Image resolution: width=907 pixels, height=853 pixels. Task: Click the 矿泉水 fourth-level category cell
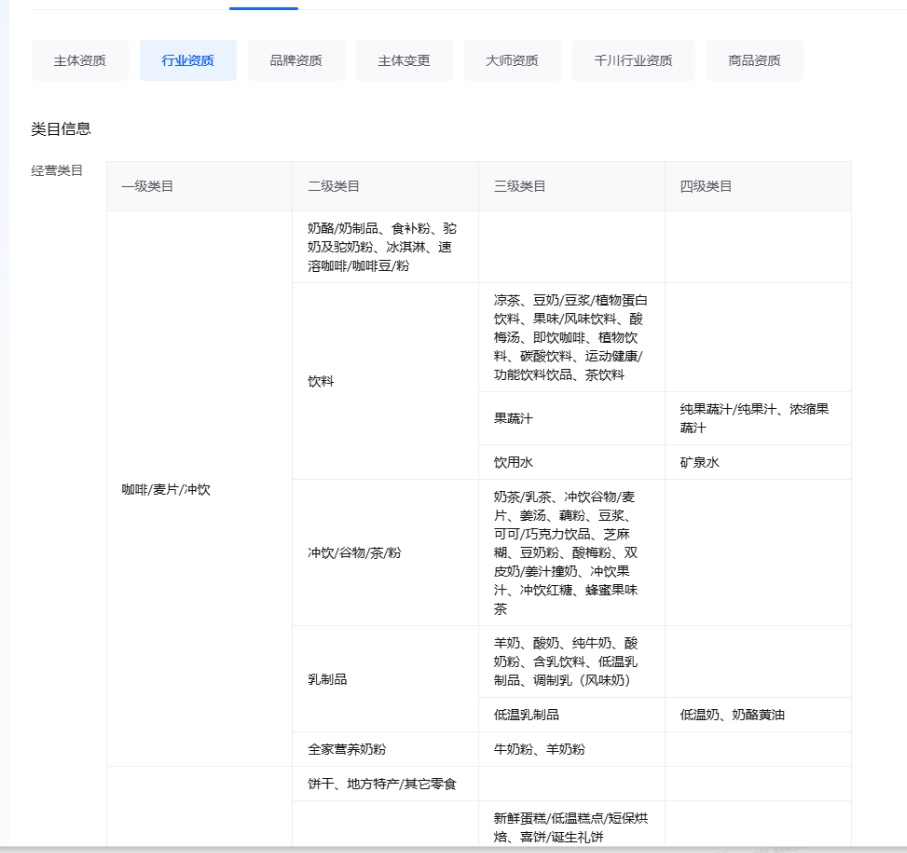[700, 462]
